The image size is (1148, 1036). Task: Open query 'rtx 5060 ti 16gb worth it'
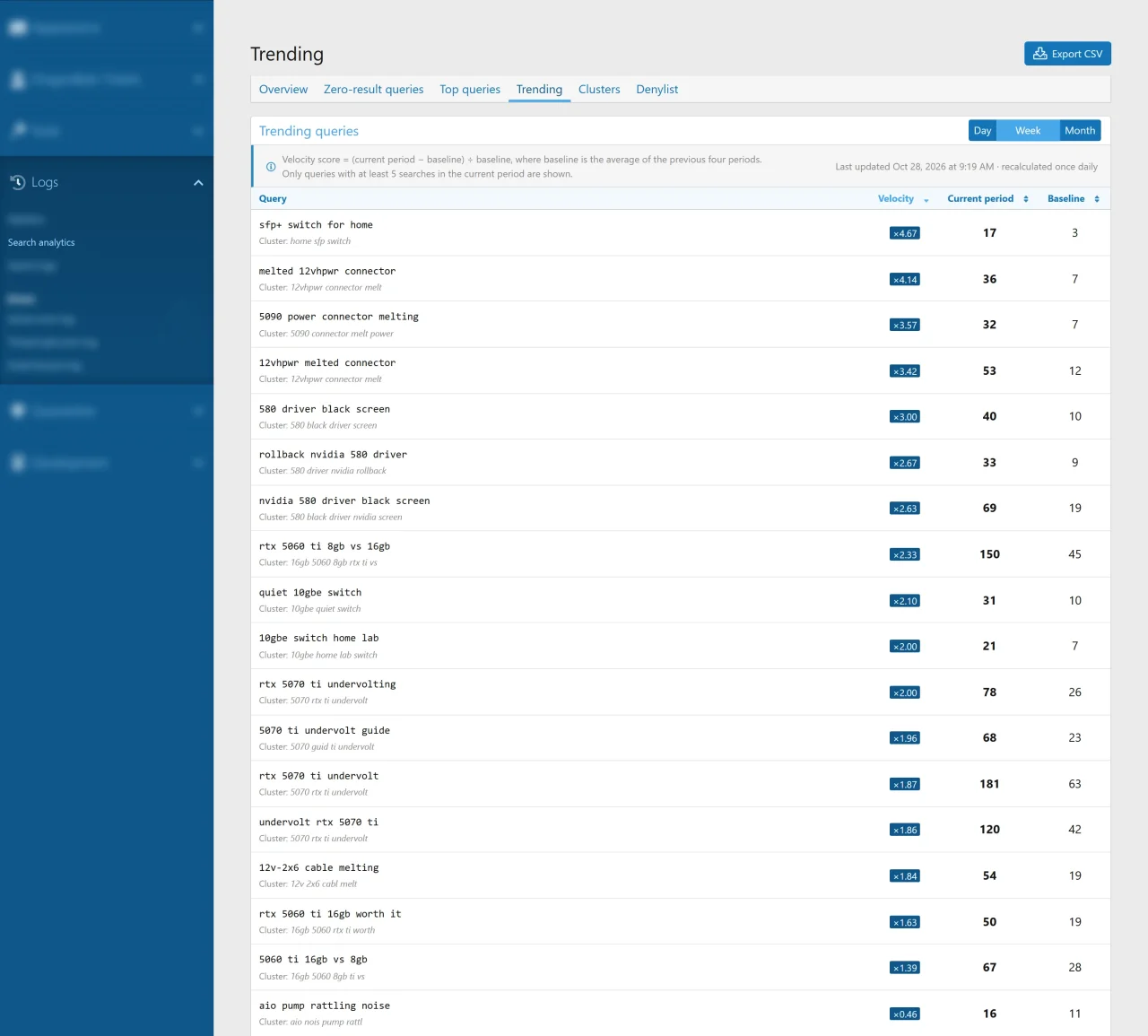point(330,914)
